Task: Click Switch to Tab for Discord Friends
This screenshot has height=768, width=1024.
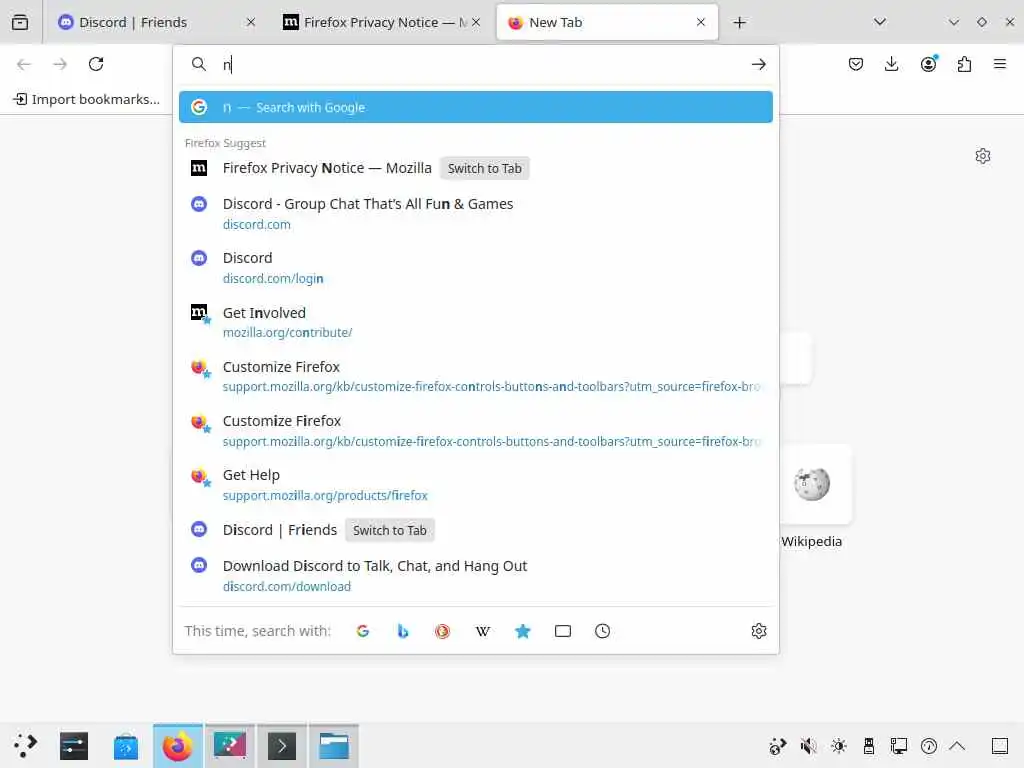Action: 390,530
